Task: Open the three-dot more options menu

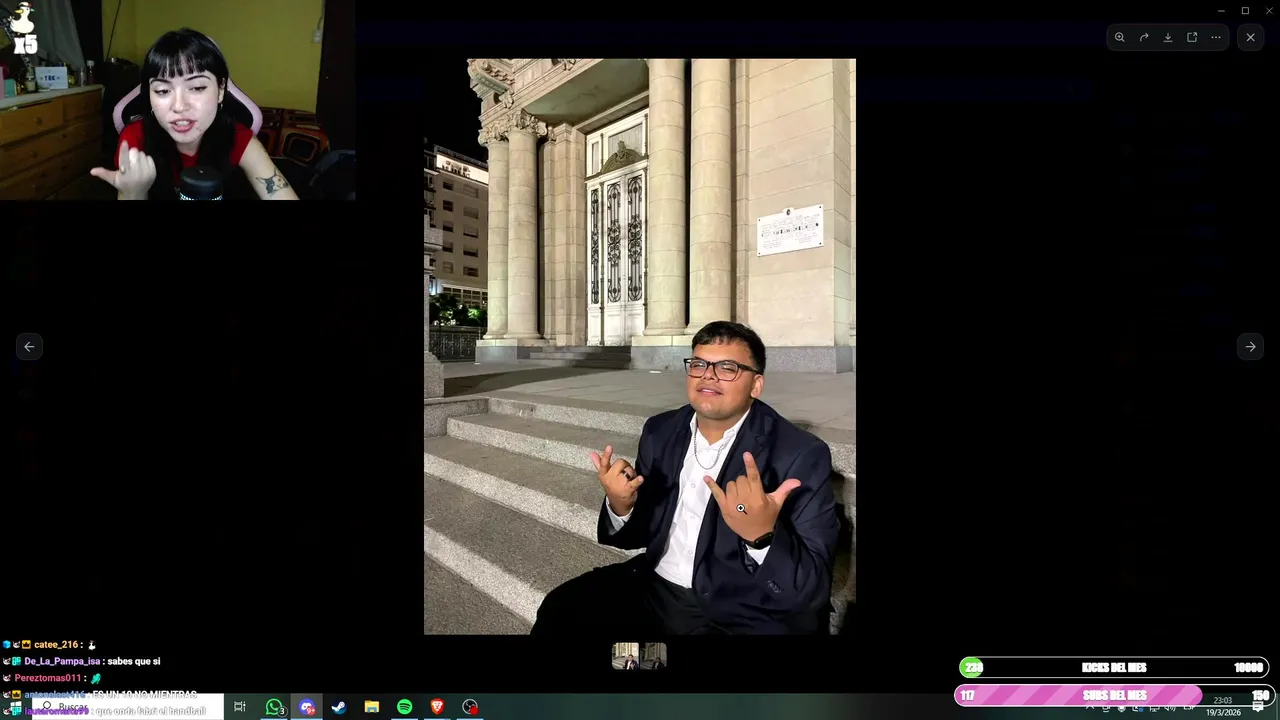Action: point(1216,37)
